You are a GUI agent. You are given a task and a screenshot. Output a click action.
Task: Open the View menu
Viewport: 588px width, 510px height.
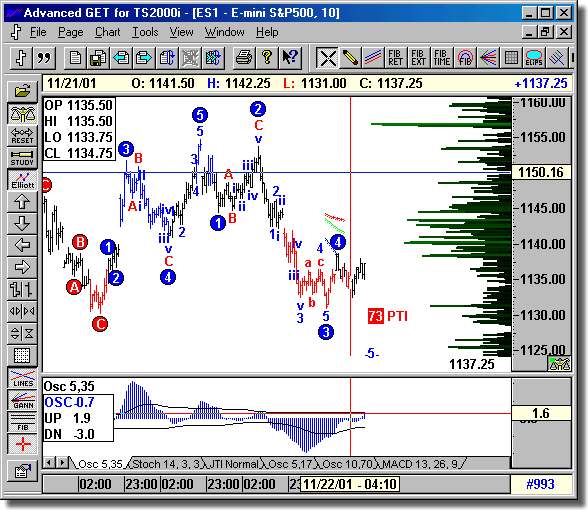click(x=182, y=32)
